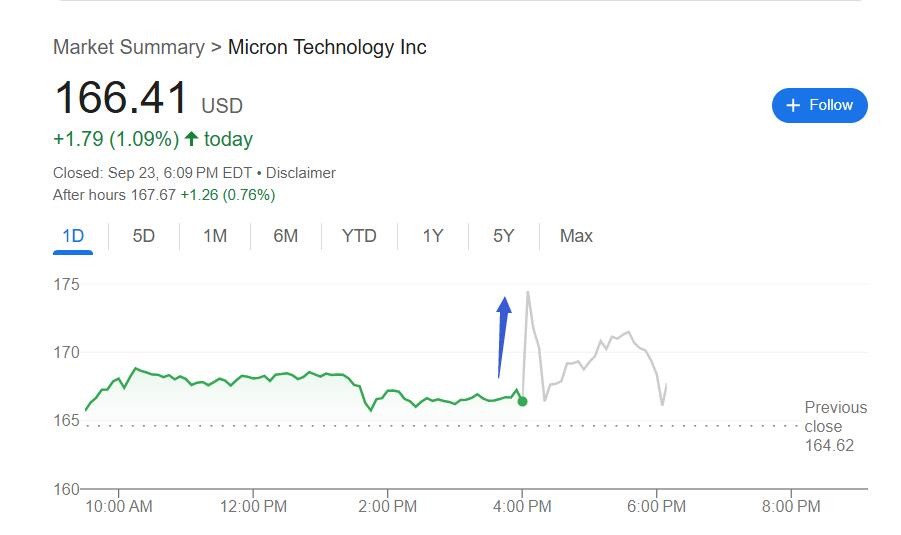Screen dimensions: 901x535
Task: Open the 1M chart range
Action: [x=215, y=236]
